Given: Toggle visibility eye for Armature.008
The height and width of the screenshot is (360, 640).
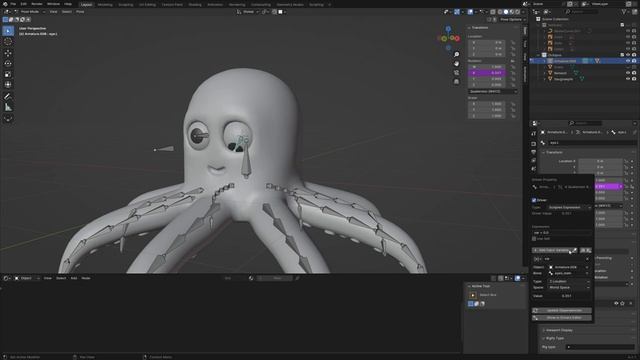Looking at the screenshot, I should click(628, 61).
